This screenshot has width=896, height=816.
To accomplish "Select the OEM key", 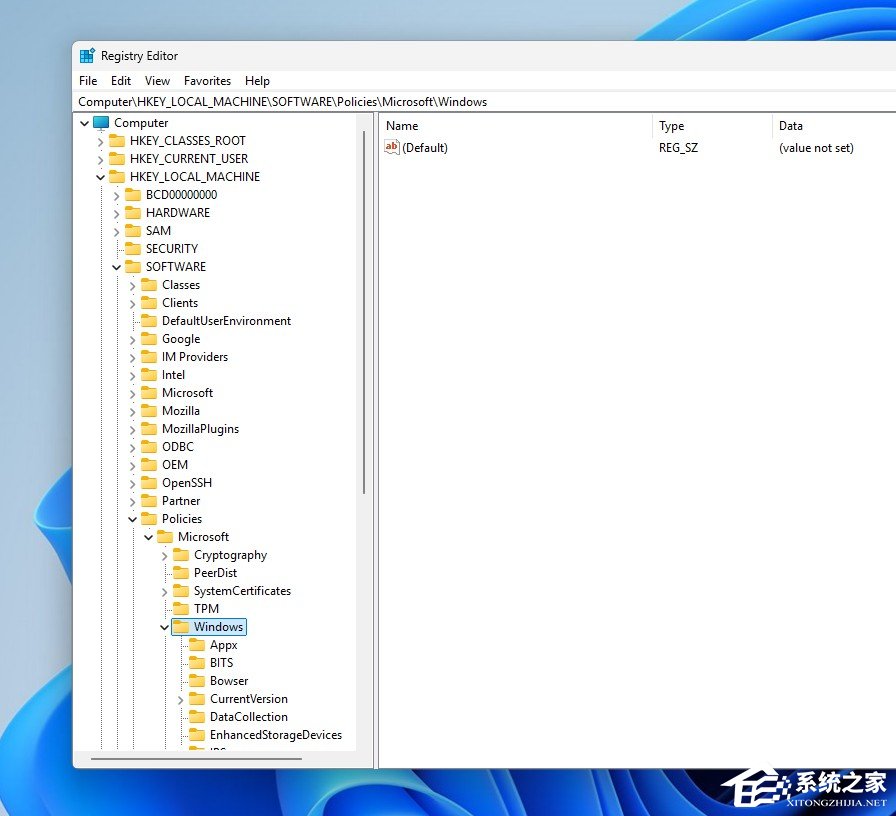I will (x=175, y=465).
